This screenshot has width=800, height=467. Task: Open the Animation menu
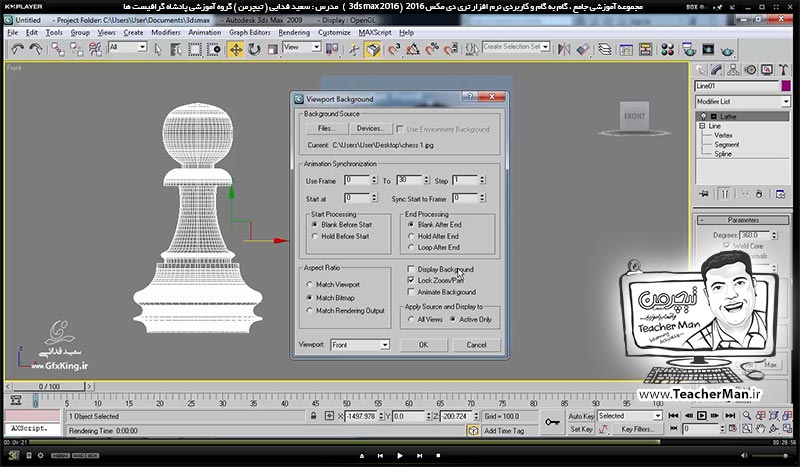tap(205, 32)
